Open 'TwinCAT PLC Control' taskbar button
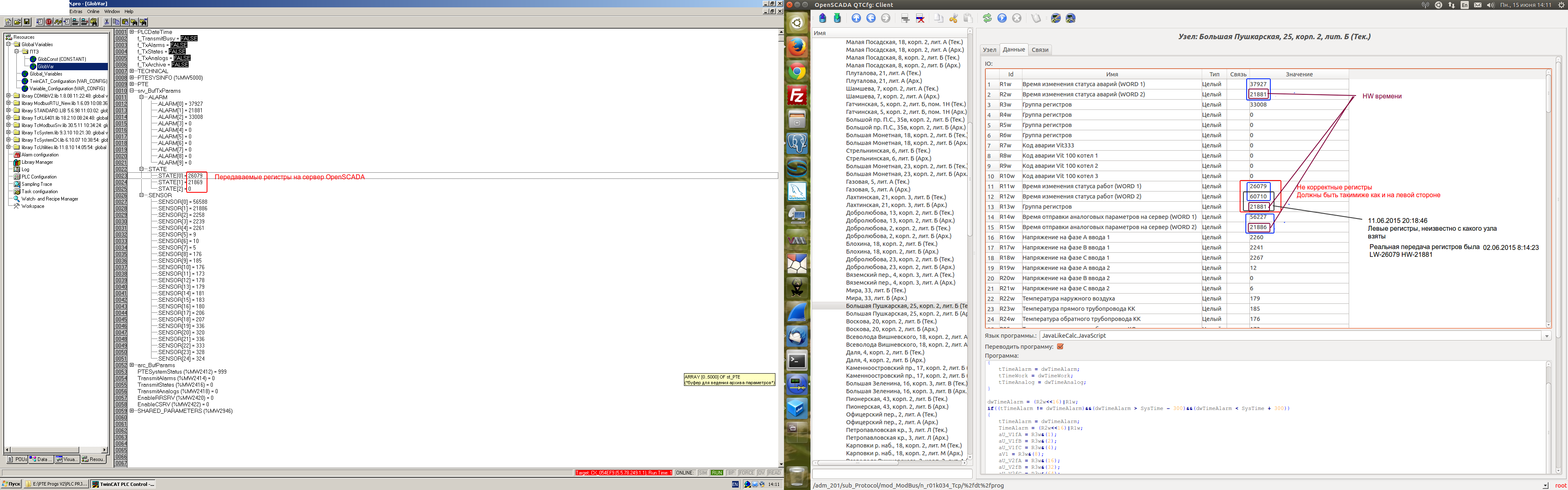 123,485
